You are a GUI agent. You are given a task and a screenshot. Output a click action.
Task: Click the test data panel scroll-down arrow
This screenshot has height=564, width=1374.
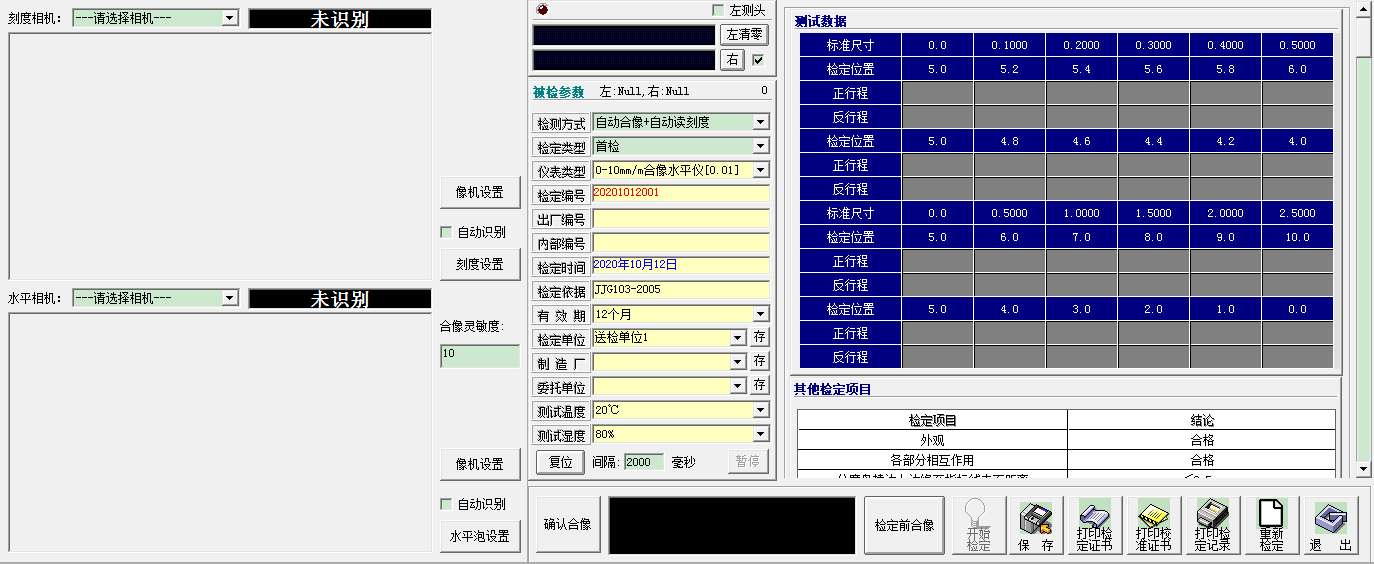(x=1363, y=469)
